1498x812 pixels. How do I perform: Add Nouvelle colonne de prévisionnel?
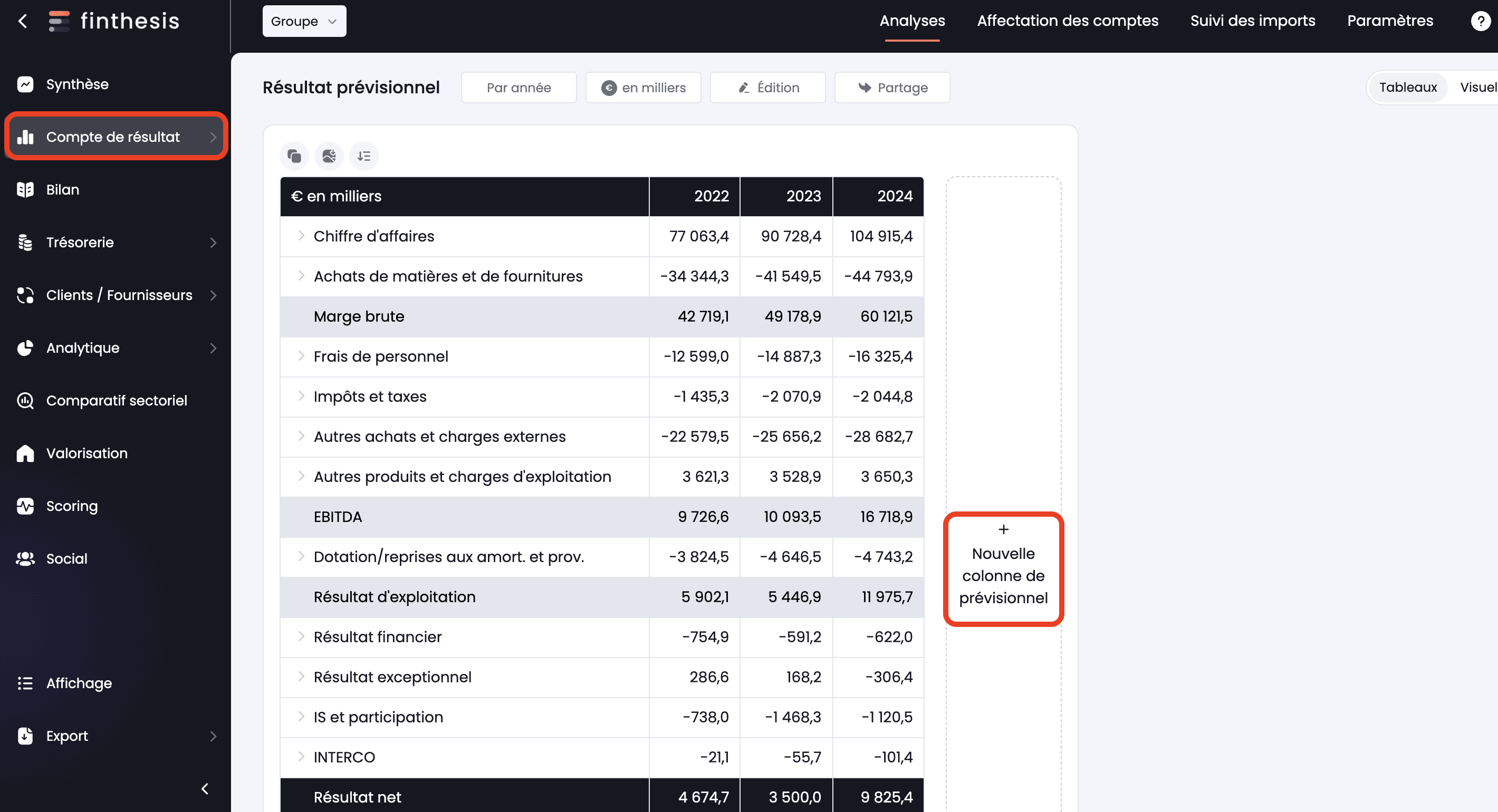point(1003,569)
